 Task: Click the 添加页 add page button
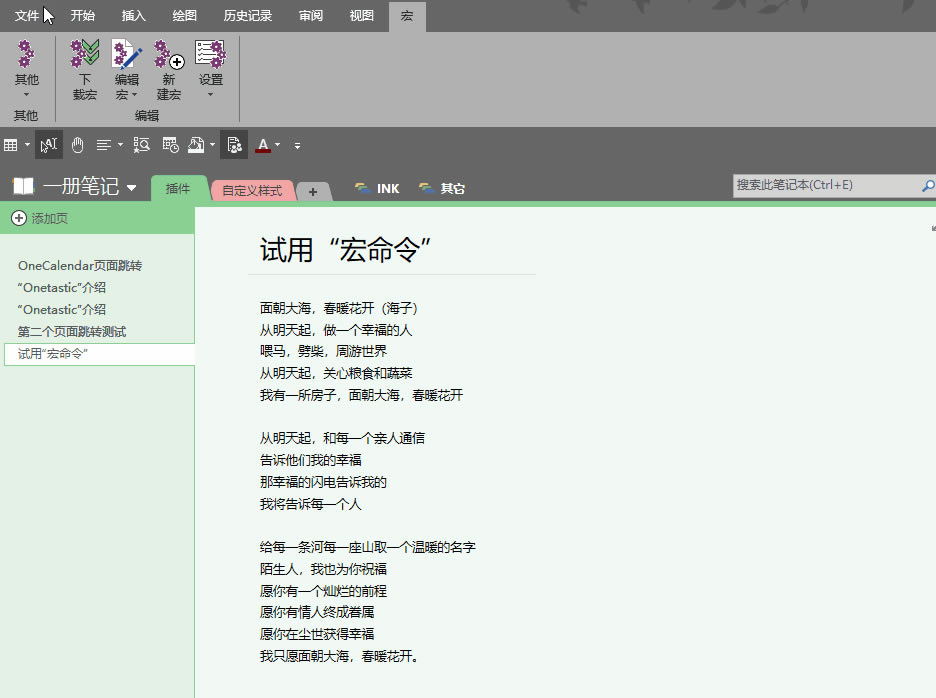42,218
